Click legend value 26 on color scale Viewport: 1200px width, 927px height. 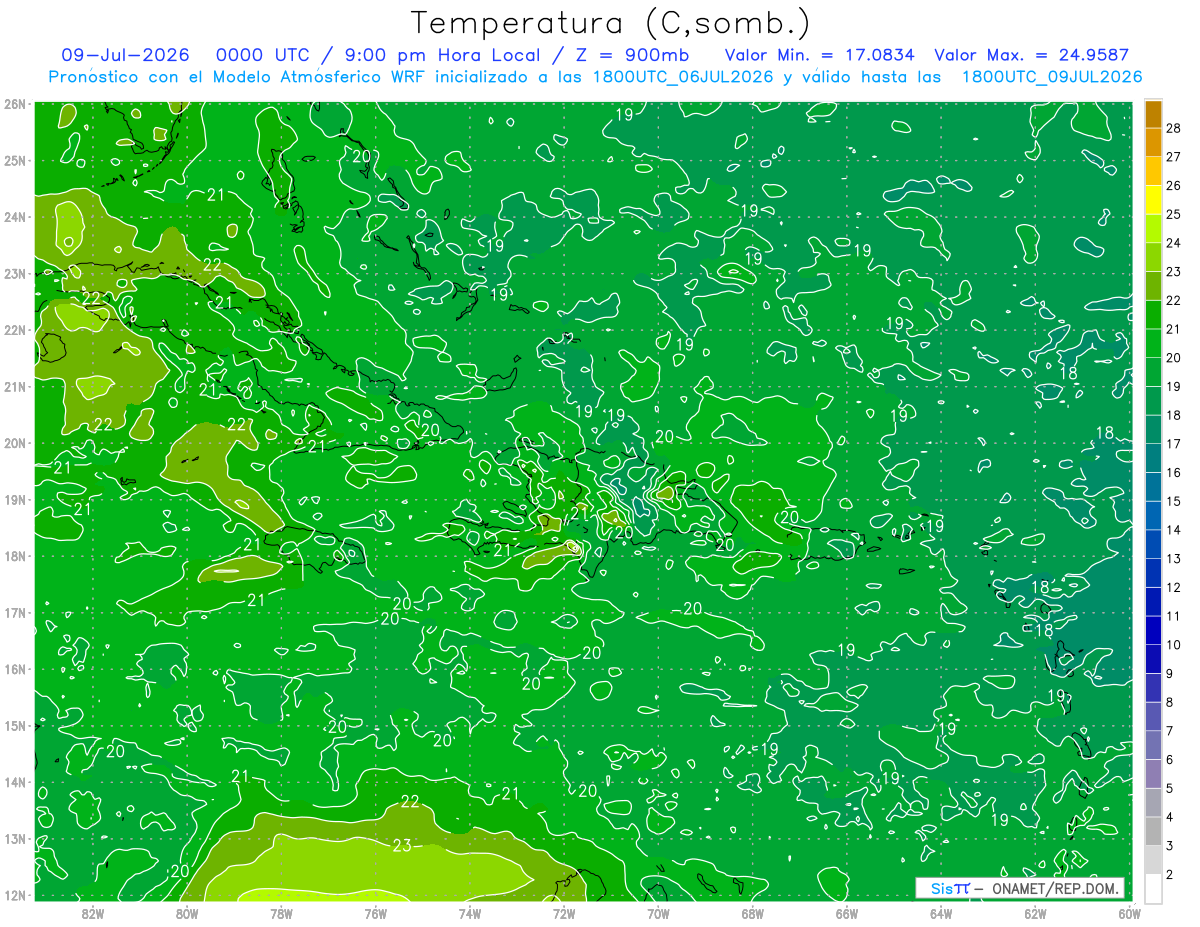[1173, 185]
